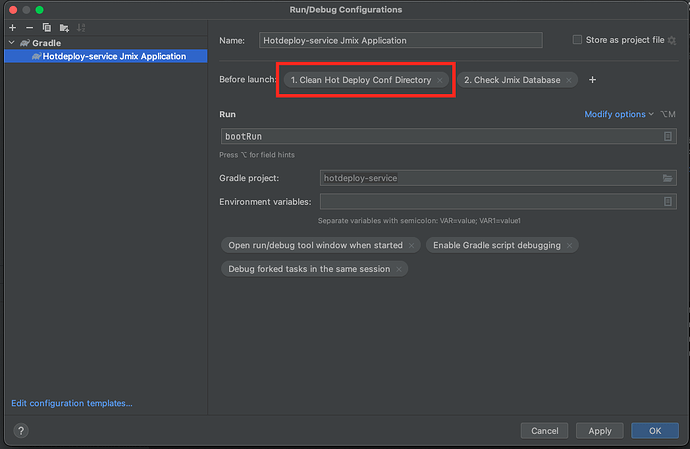Select Clean Hot Deploy Conf Directory task

361,80
